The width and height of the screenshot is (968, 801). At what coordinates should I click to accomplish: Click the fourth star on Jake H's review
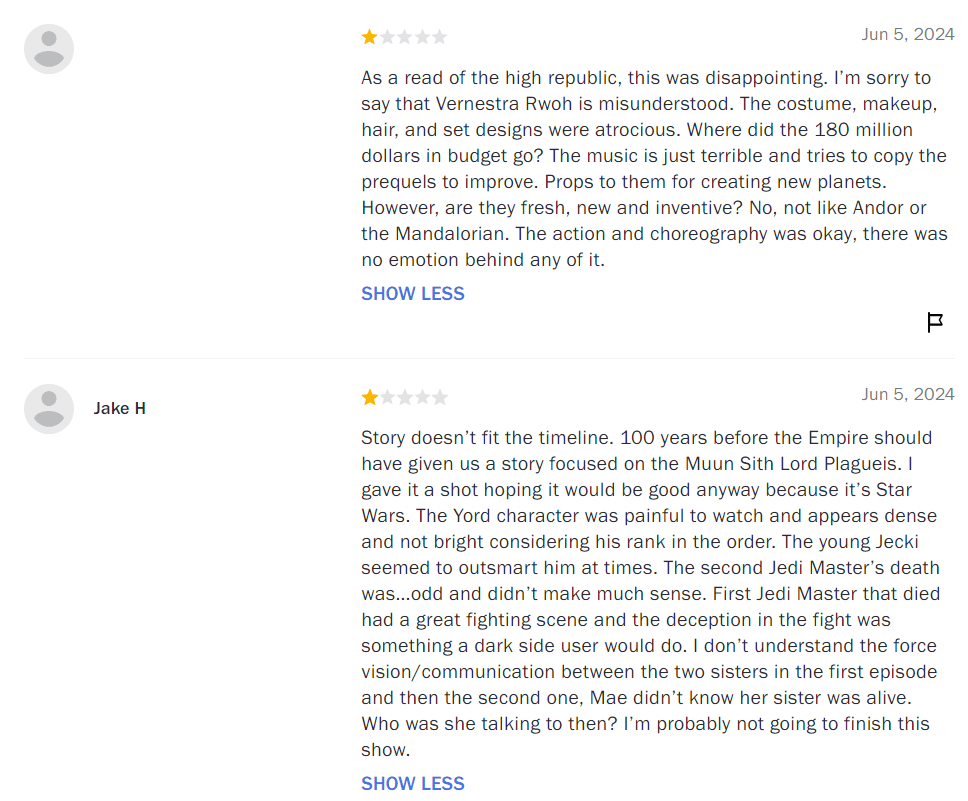422,398
